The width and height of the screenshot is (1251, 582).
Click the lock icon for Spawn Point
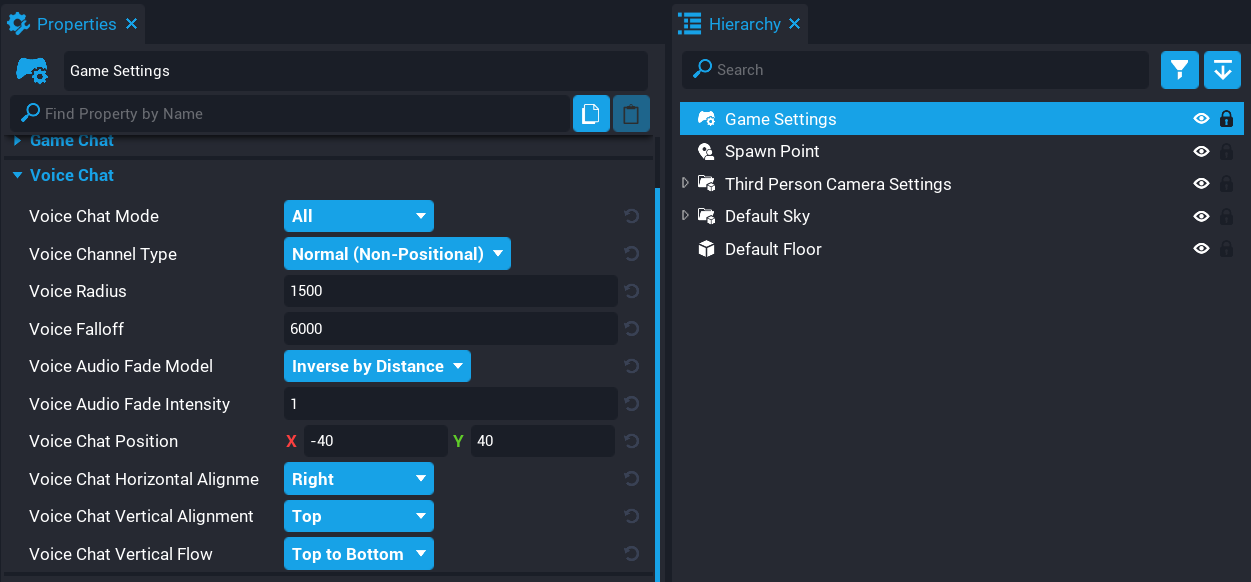(1226, 152)
